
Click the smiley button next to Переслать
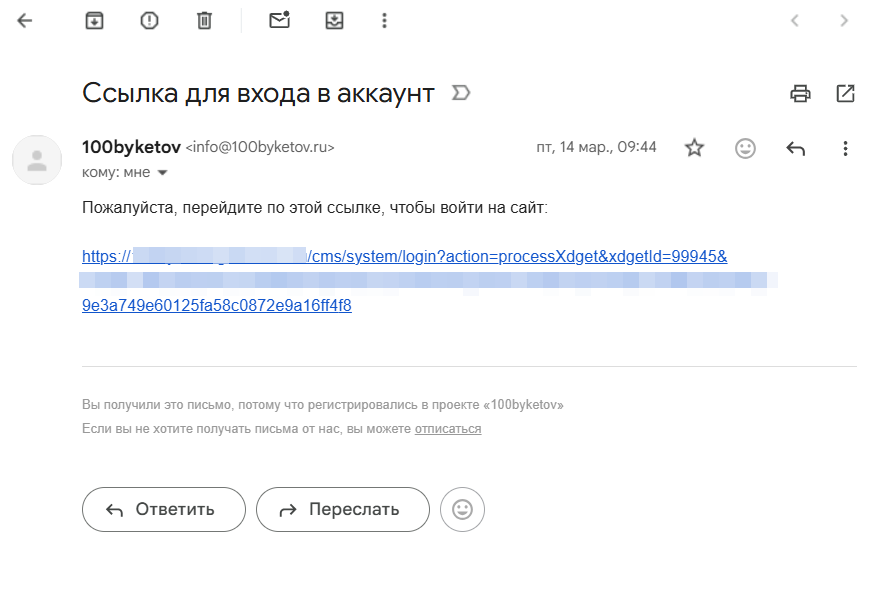461,509
